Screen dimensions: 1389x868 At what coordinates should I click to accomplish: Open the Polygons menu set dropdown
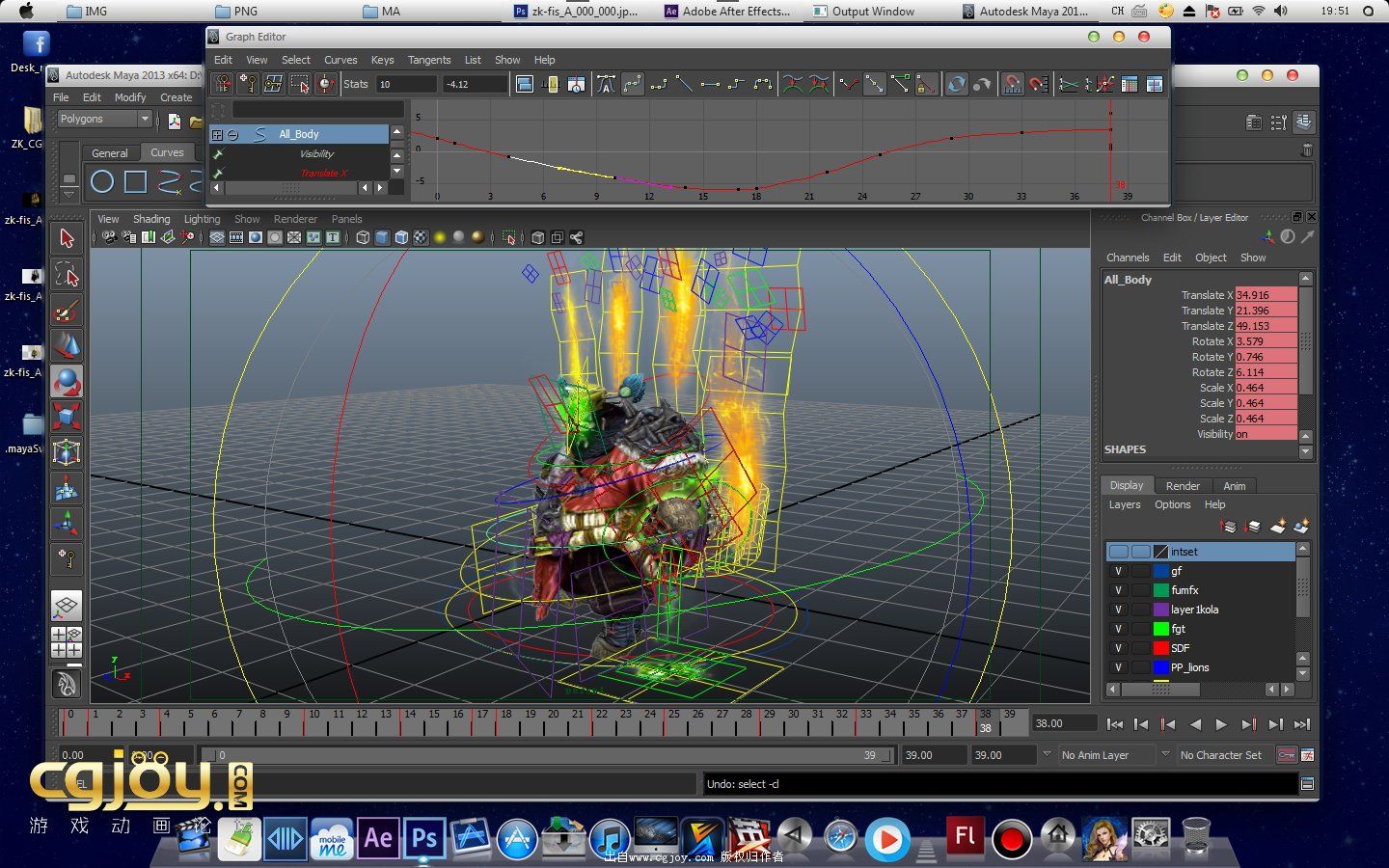click(104, 119)
